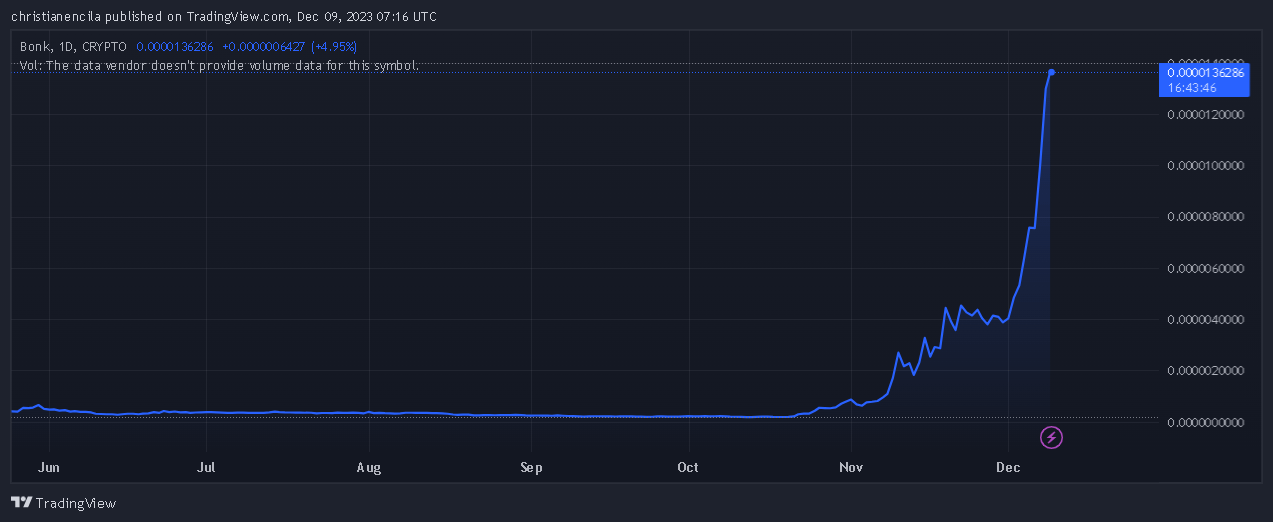Click the 0.0000060000 price axis label
This screenshot has height=522, width=1273.
tap(1205, 269)
